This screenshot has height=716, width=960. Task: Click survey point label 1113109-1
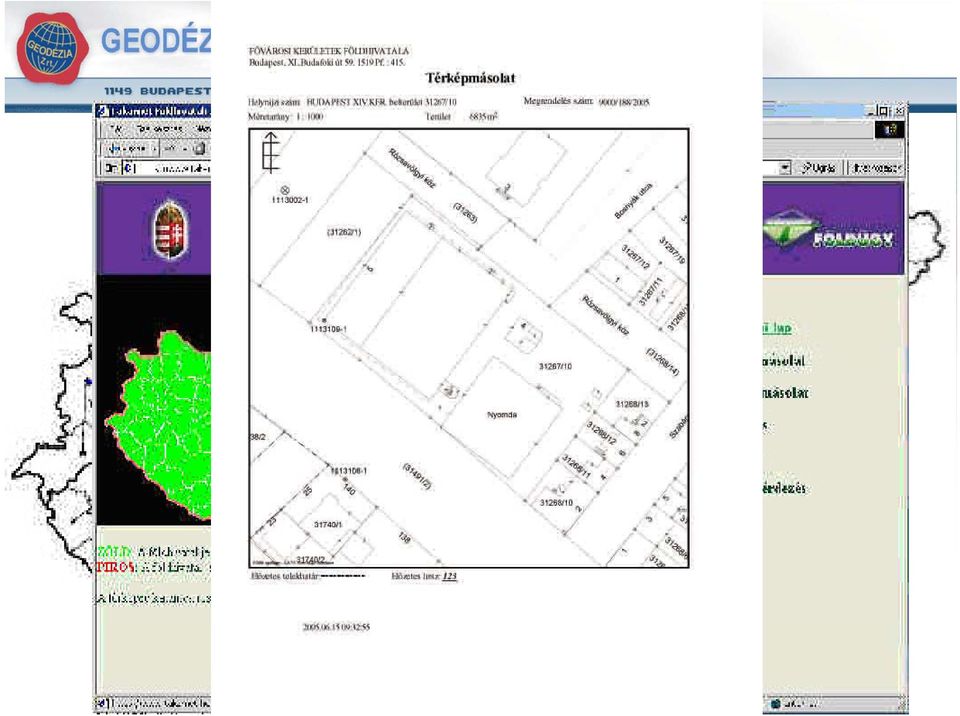(329, 330)
